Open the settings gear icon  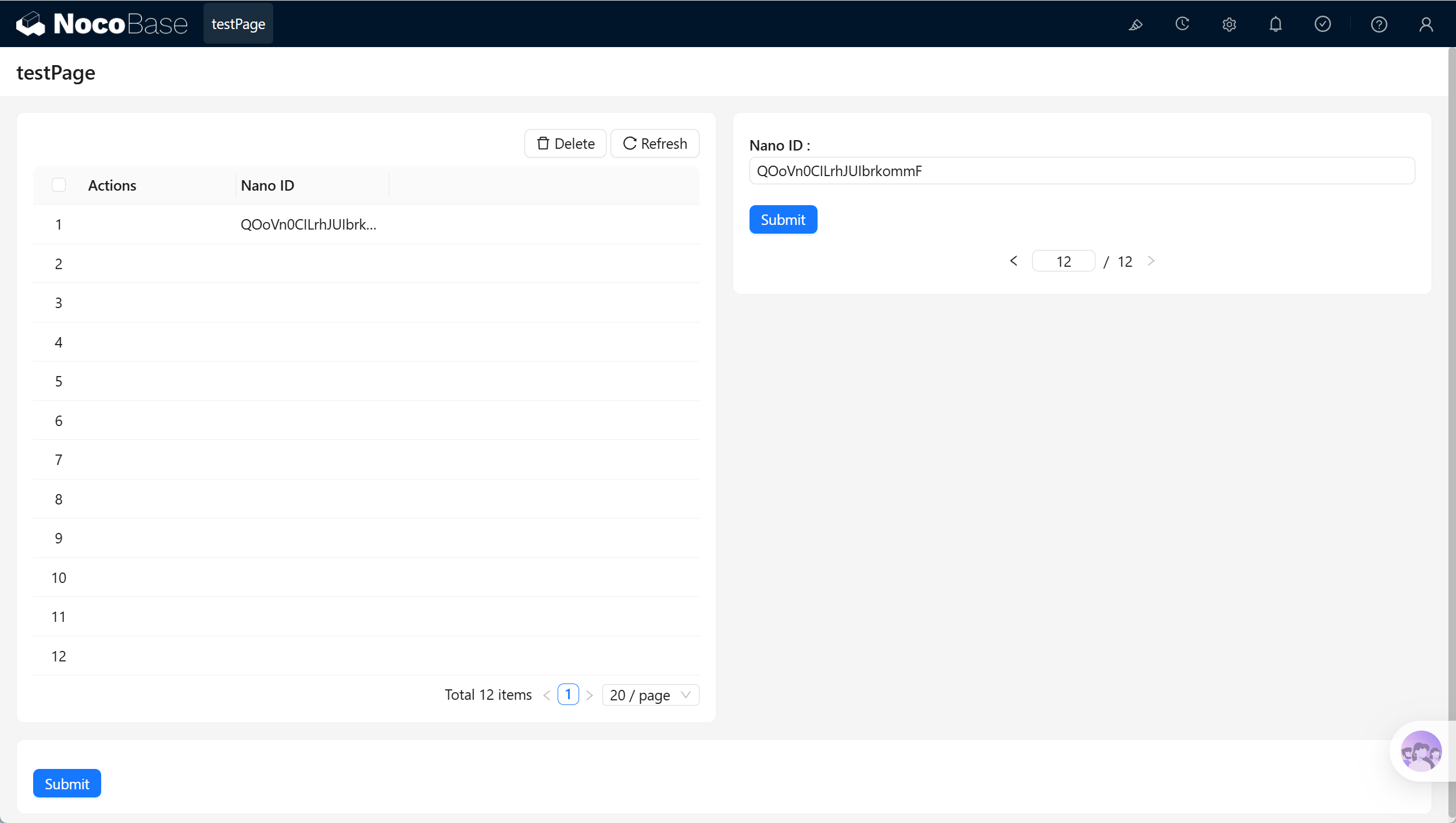1229,24
